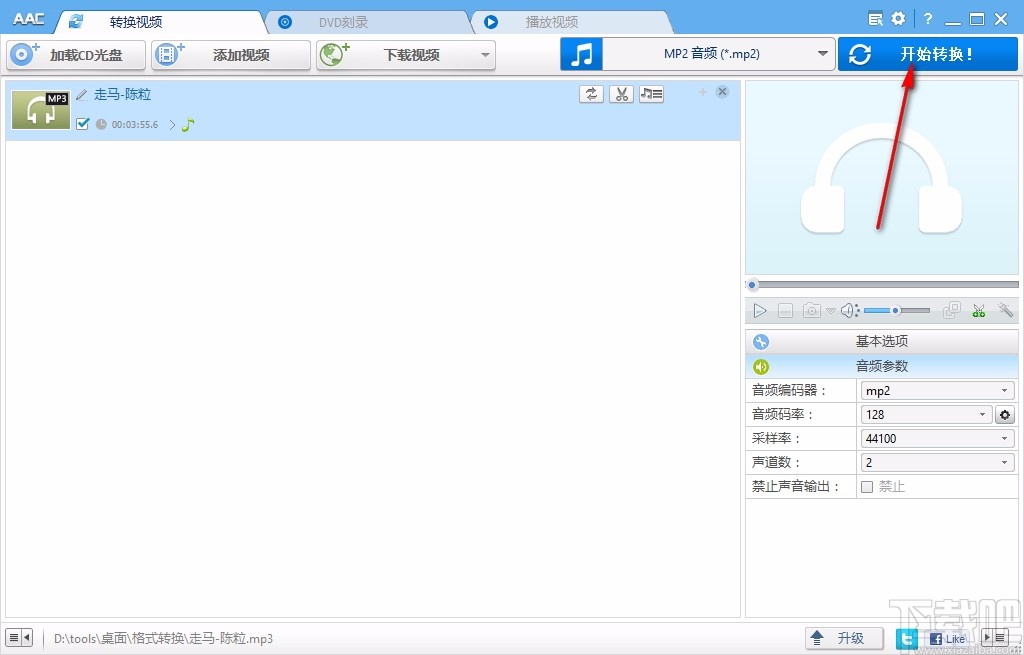Viewport: 1024px width, 655px height.
Task: Click the Twitter icon in the status bar
Action: [x=906, y=637]
